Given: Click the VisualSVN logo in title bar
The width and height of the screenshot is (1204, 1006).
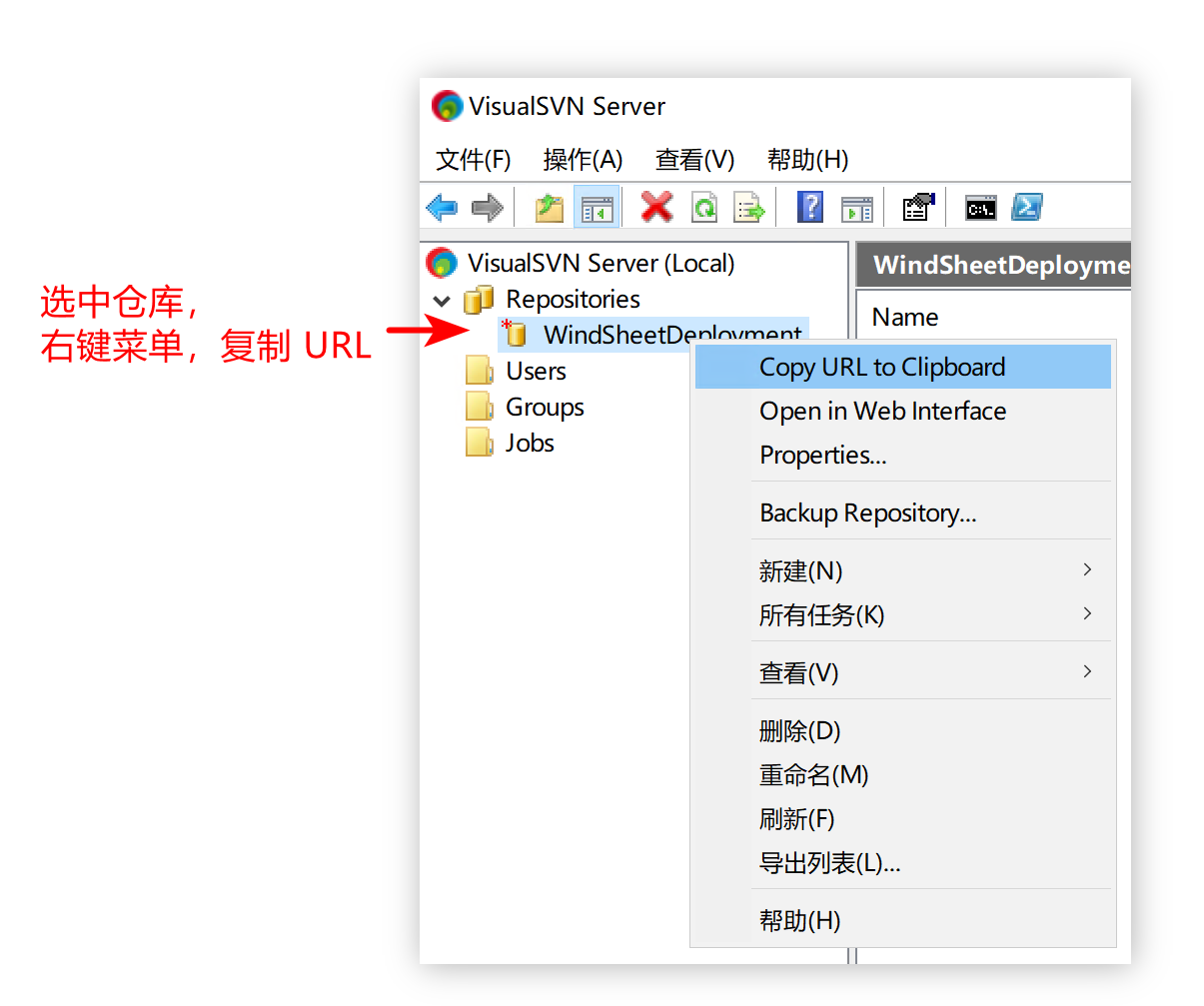Looking at the screenshot, I should [x=447, y=106].
